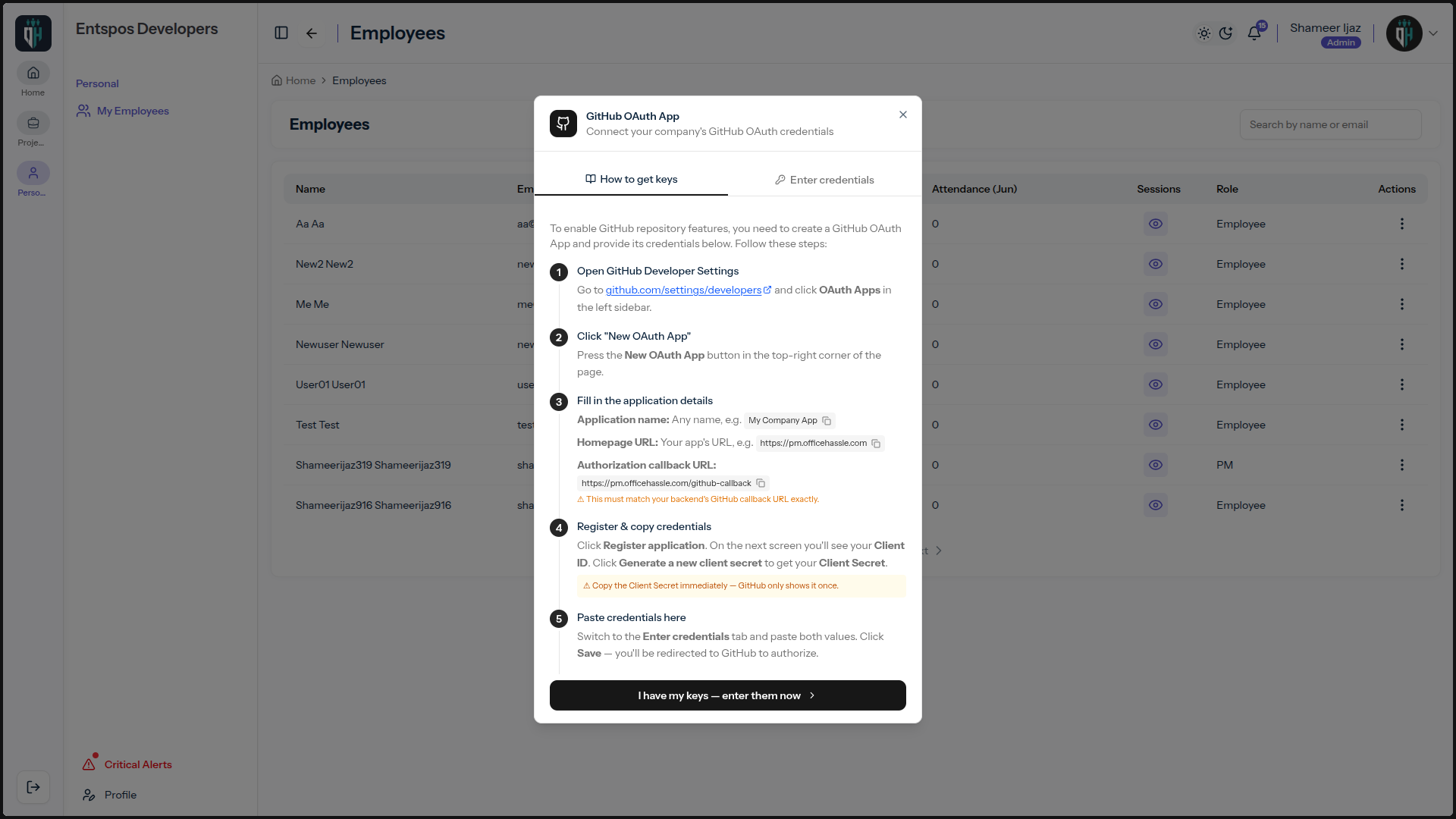Open actions menu for Aa Aa
Image resolution: width=1456 pixels, height=819 pixels.
click(x=1402, y=224)
